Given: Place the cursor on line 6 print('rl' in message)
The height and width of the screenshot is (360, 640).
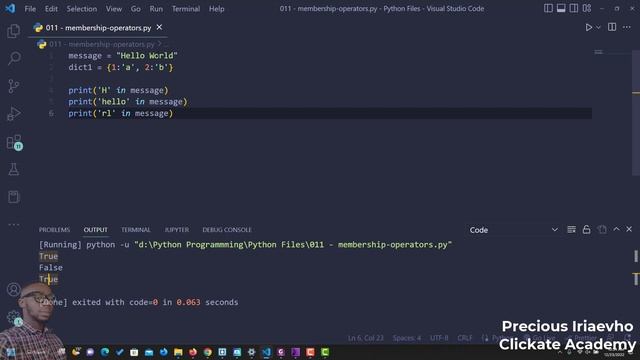Looking at the screenshot, I should coord(120,113).
